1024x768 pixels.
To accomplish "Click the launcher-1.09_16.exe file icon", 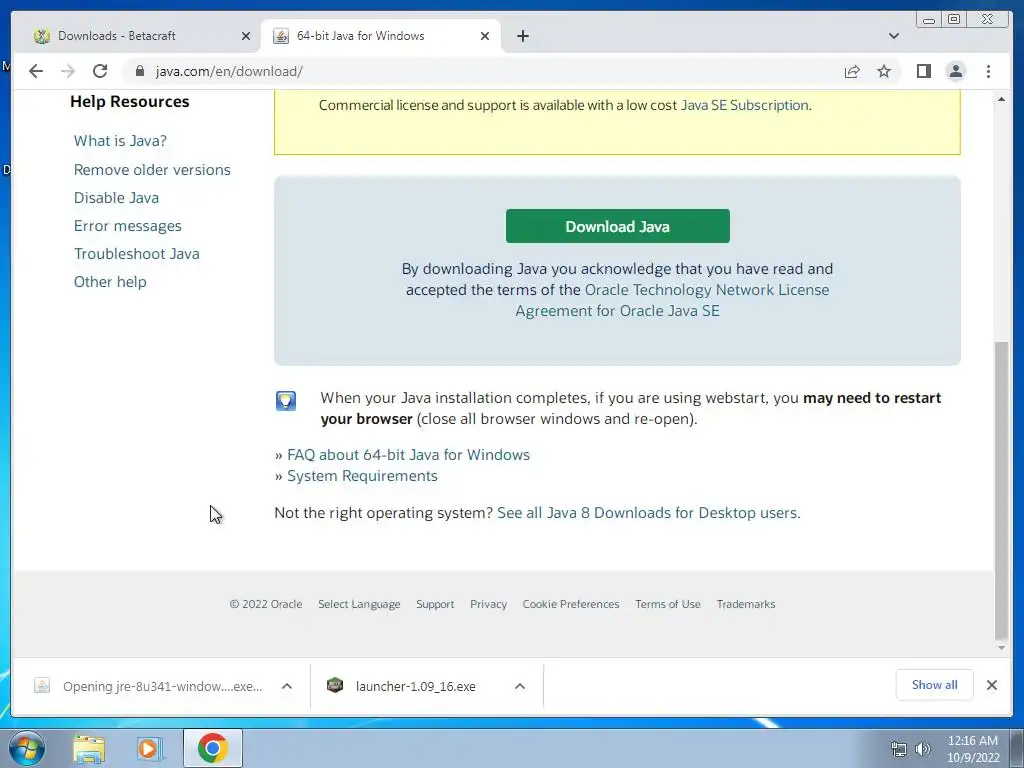I will point(335,685).
